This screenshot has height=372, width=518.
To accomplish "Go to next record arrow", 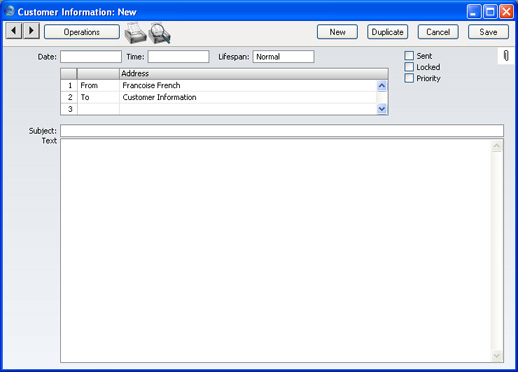I will pos(31,31).
